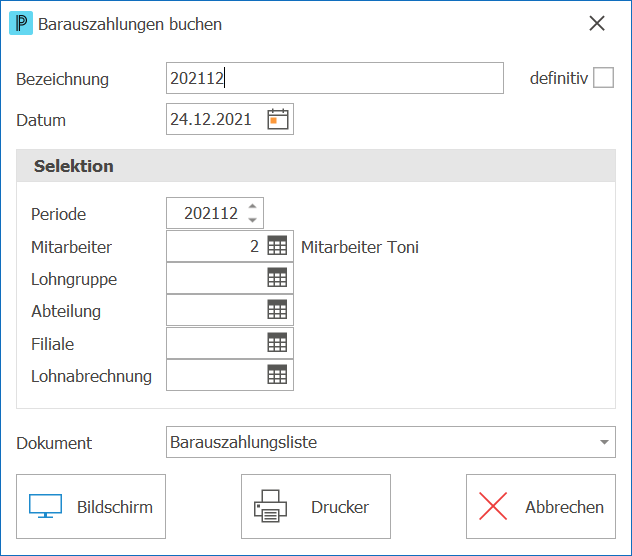
Task: Click the 'Abteilung' label
Action: point(66,311)
